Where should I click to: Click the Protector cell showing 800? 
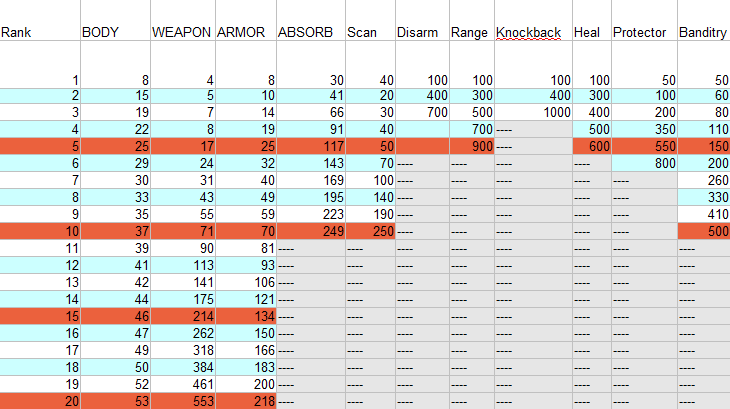(x=643, y=163)
